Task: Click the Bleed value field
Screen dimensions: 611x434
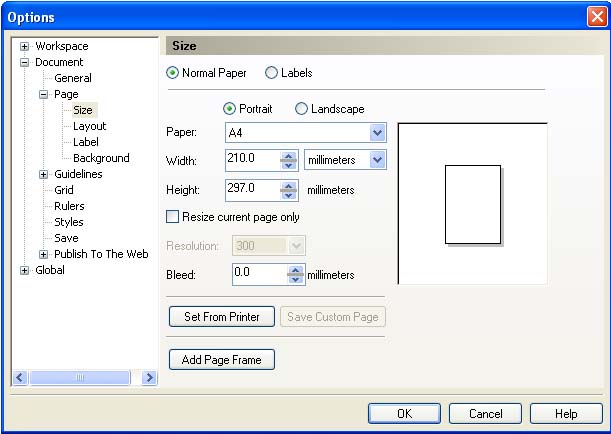Action: (x=260, y=274)
